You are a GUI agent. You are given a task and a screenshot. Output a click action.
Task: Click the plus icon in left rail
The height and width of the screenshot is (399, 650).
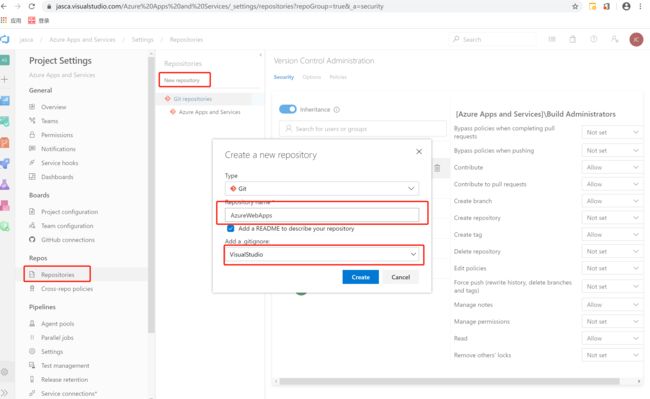click(5, 79)
